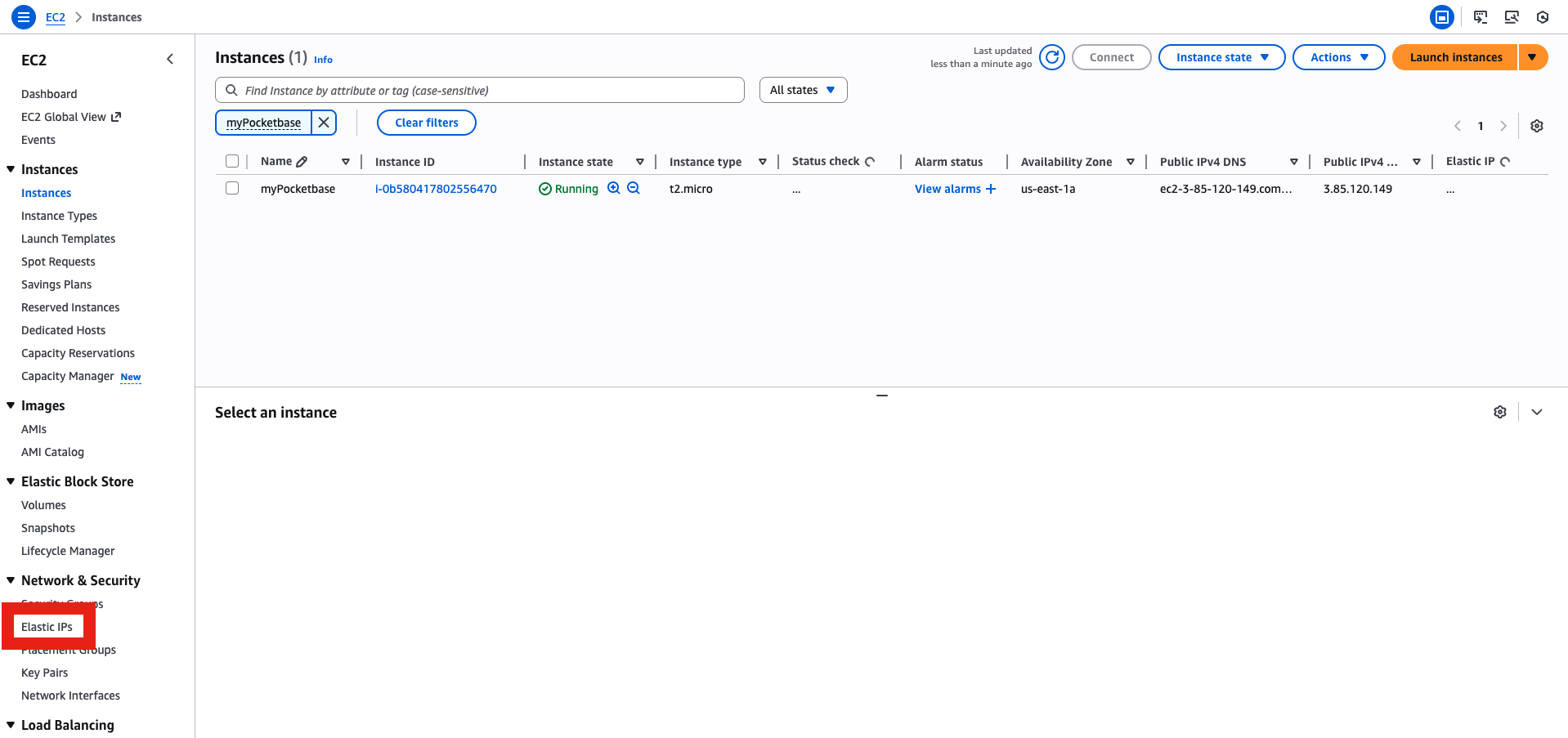The width and height of the screenshot is (1568, 738).
Task: Expand the Actions dropdown menu
Action: (x=1337, y=57)
